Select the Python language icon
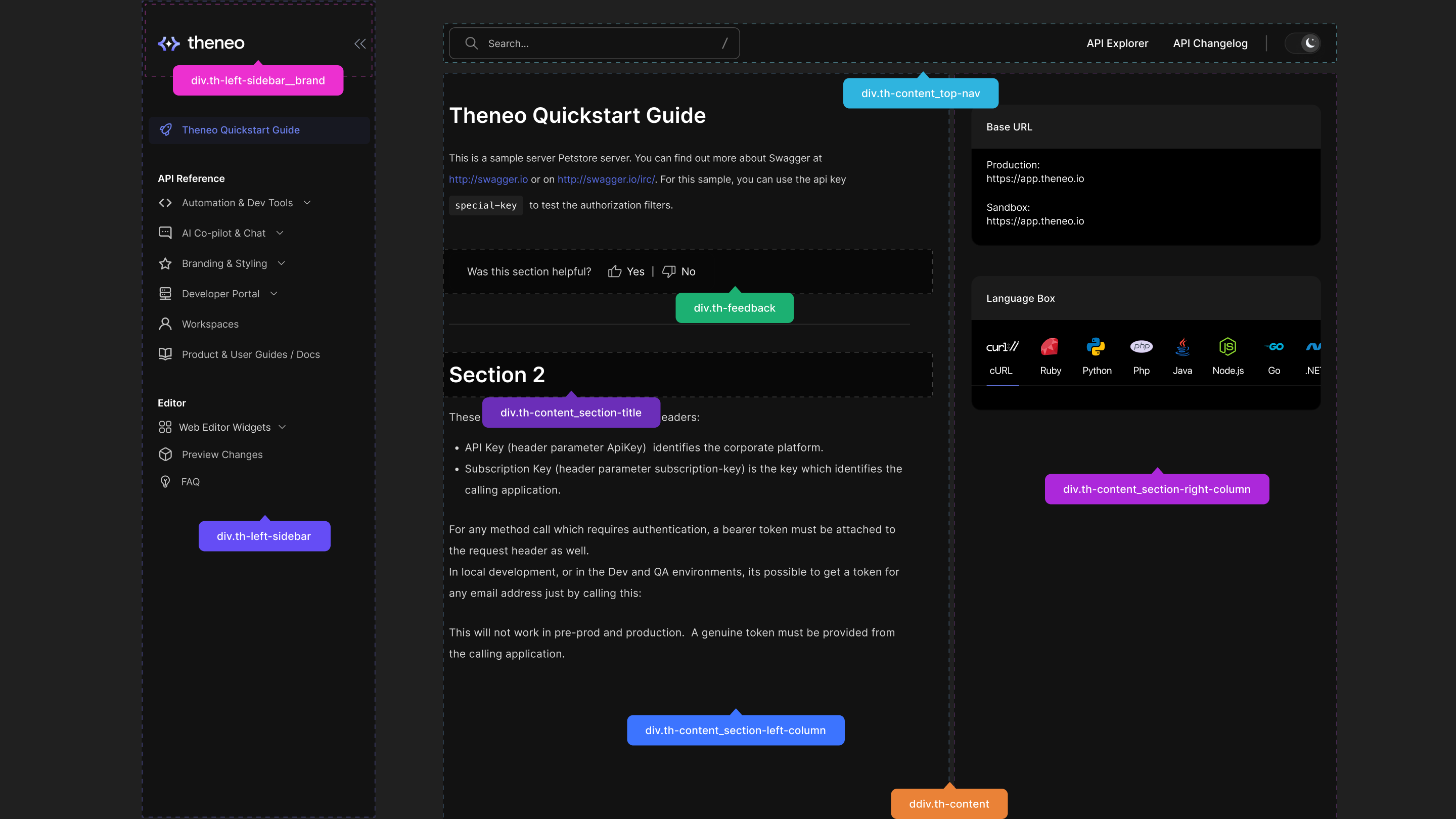Screen dimensions: 1456x819 (1096, 346)
